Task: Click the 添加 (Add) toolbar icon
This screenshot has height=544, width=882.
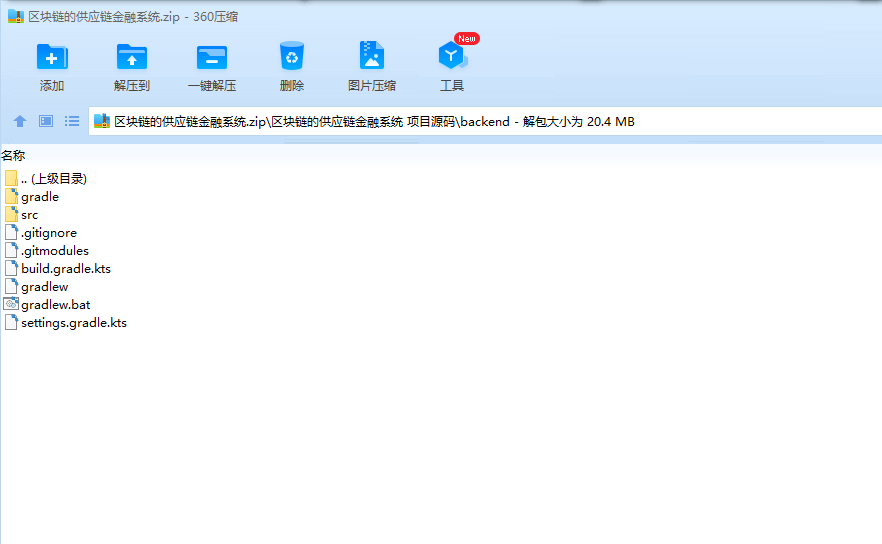Action: [52, 57]
